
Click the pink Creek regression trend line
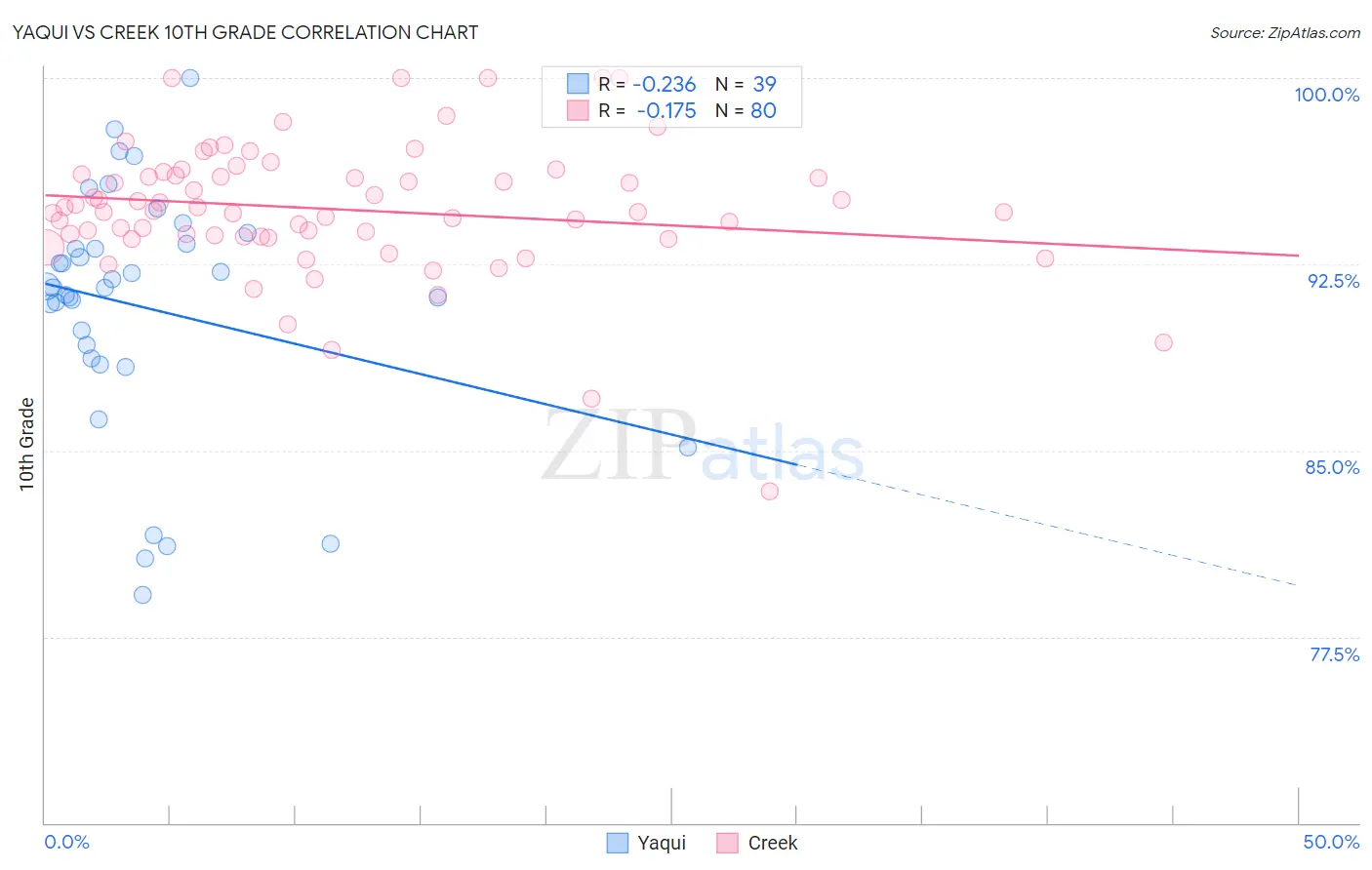coord(670,225)
